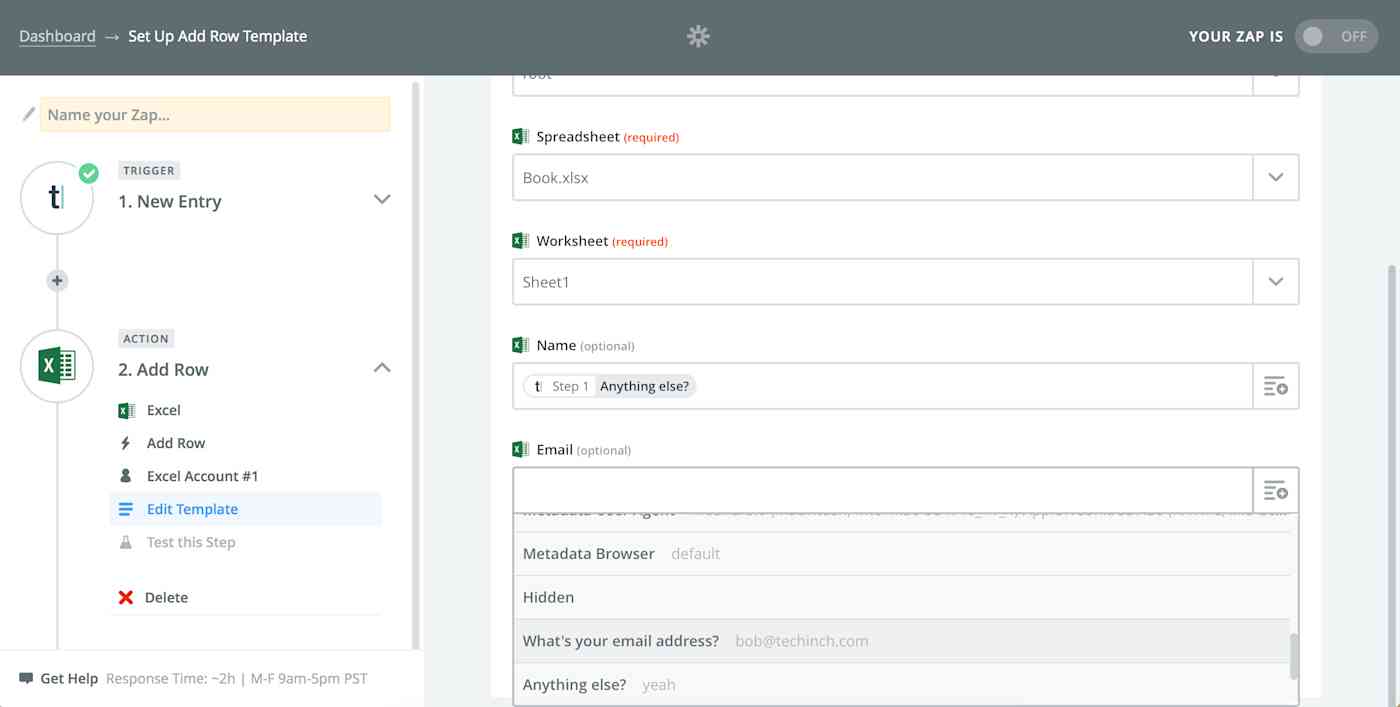Click the field list dropdown scrollbar thumb
Image resolution: width=1400 pixels, height=707 pixels.
click(x=1294, y=656)
